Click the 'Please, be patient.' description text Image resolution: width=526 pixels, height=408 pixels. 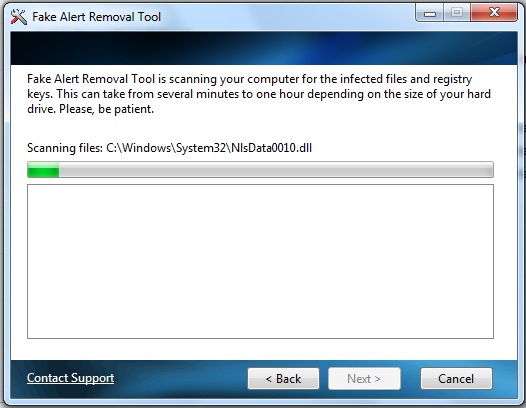(x=106, y=109)
